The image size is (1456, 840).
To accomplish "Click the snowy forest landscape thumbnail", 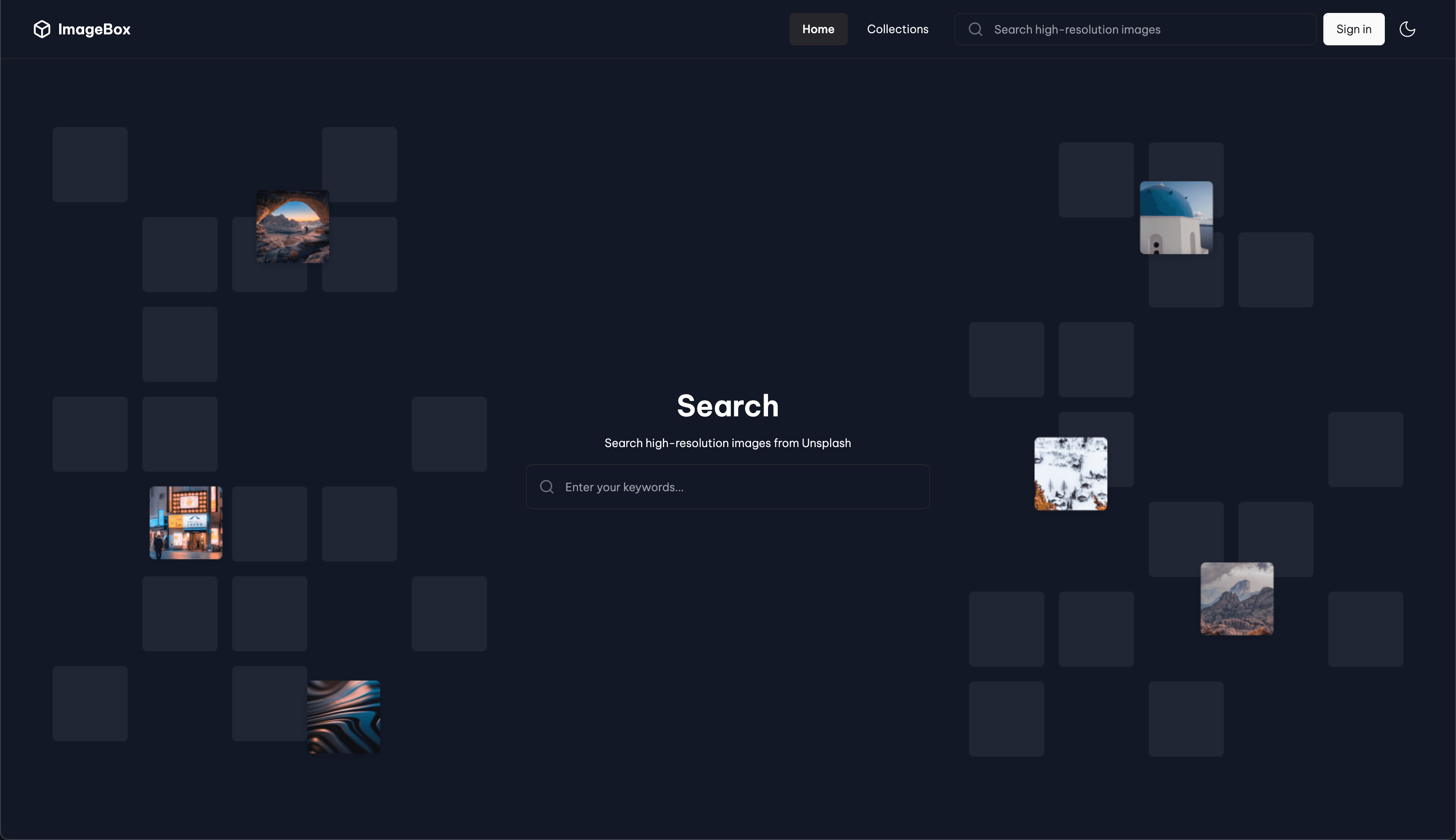I will [1071, 474].
